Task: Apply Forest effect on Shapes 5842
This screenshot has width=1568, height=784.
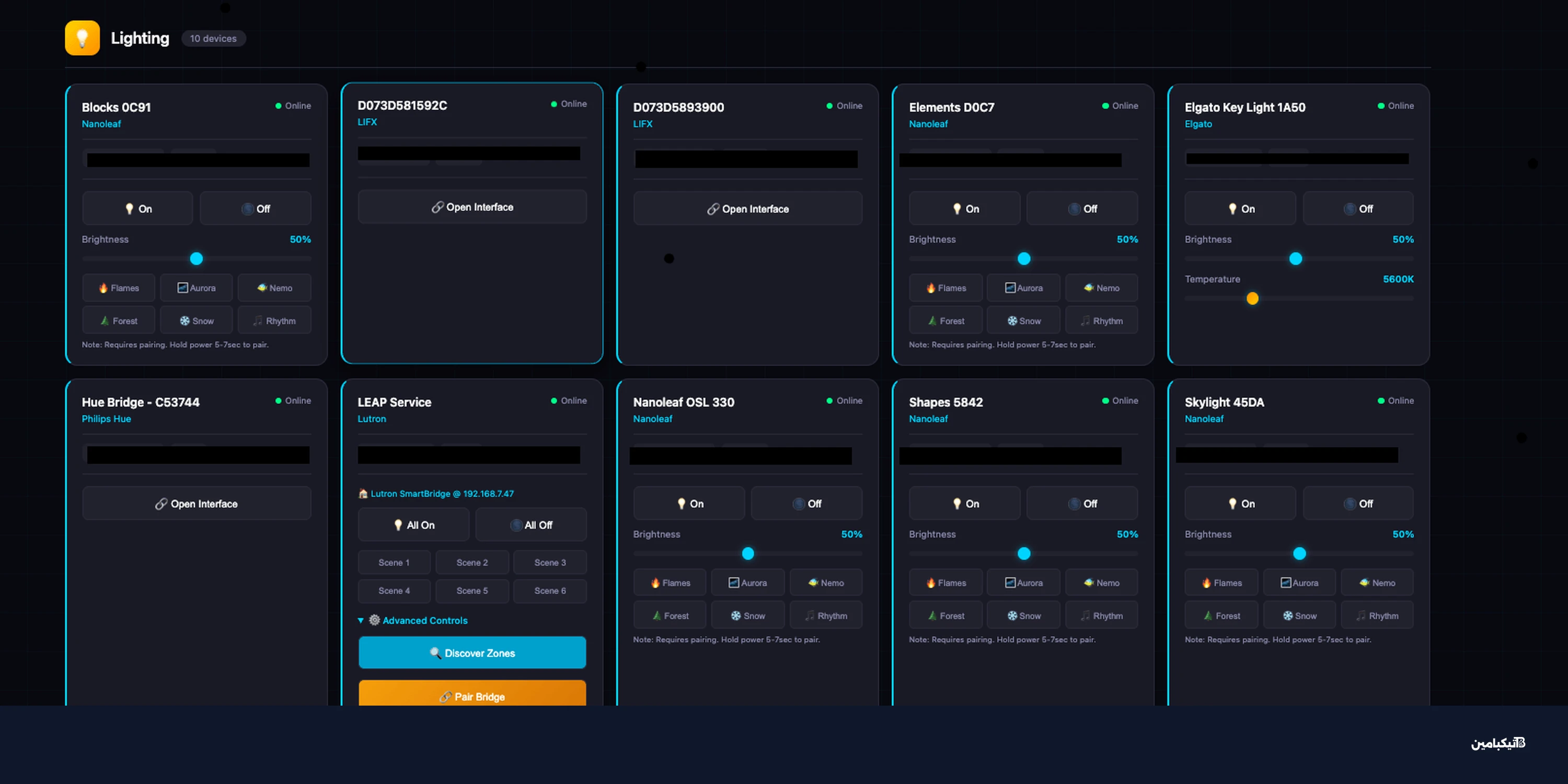Action: [x=946, y=615]
